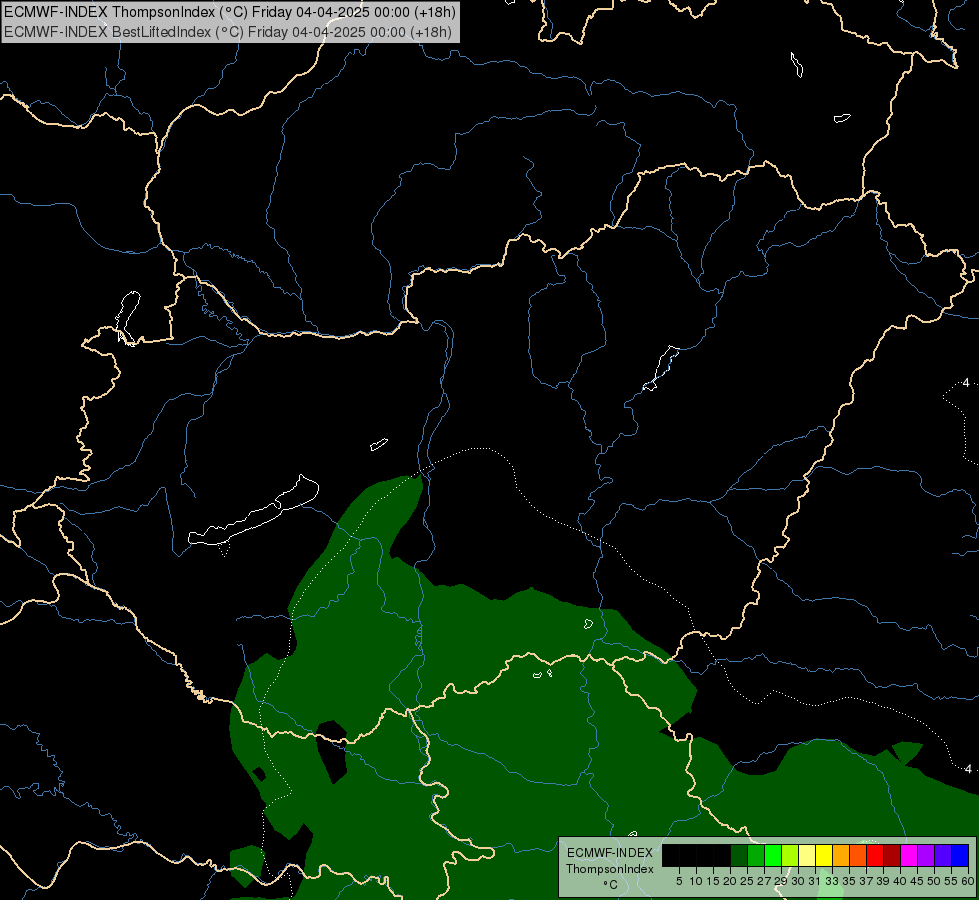The height and width of the screenshot is (900, 979).
Task: Select the indigo 50–55 legend swatch
Action: coord(943,855)
